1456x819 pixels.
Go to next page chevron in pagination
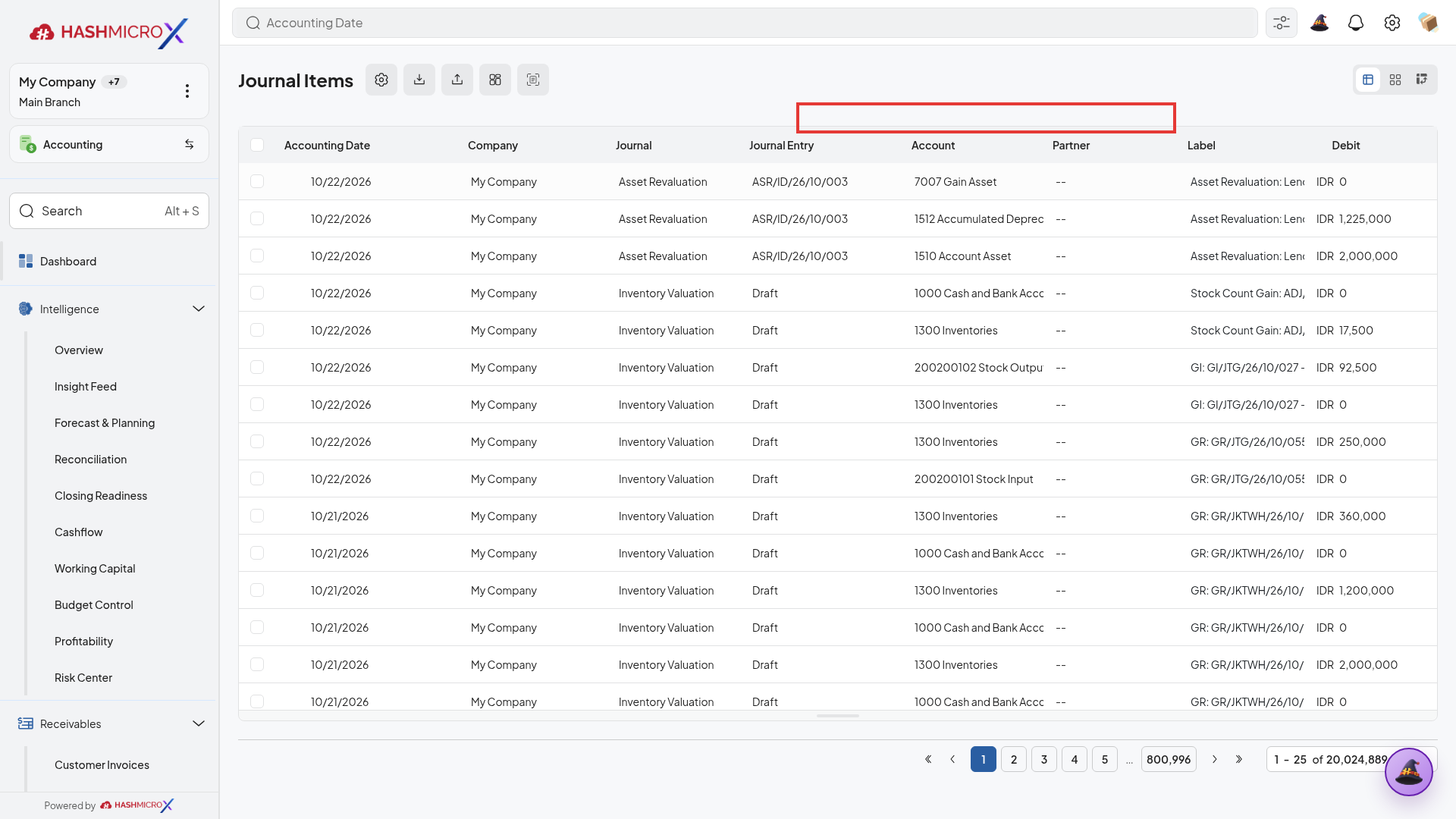pyautogui.click(x=1215, y=759)
